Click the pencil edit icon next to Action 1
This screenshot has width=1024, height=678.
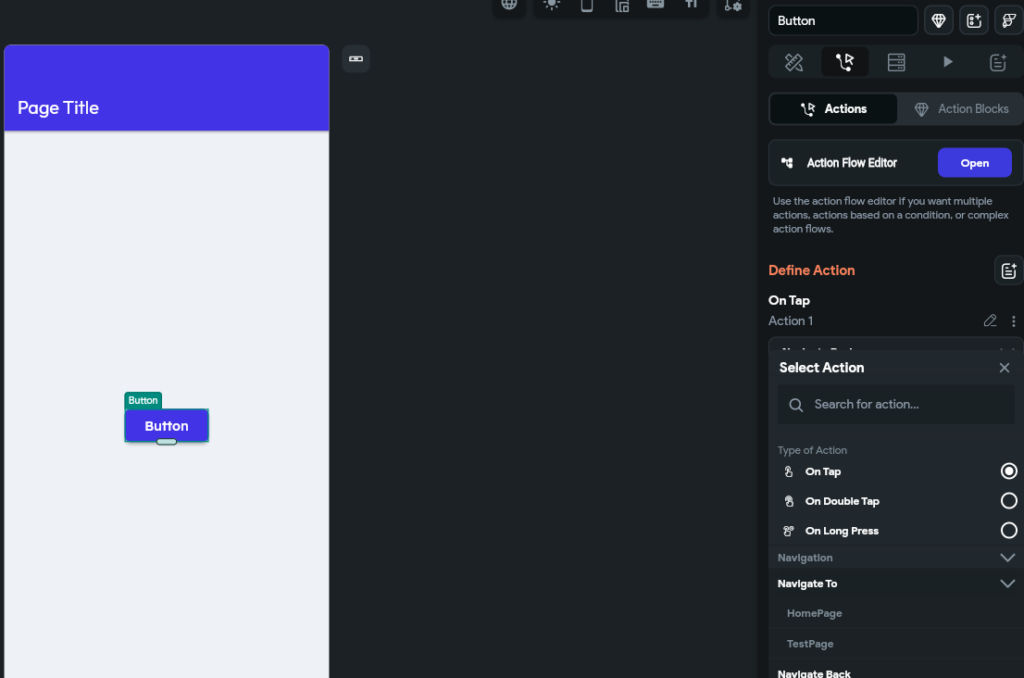pos(990,321)
